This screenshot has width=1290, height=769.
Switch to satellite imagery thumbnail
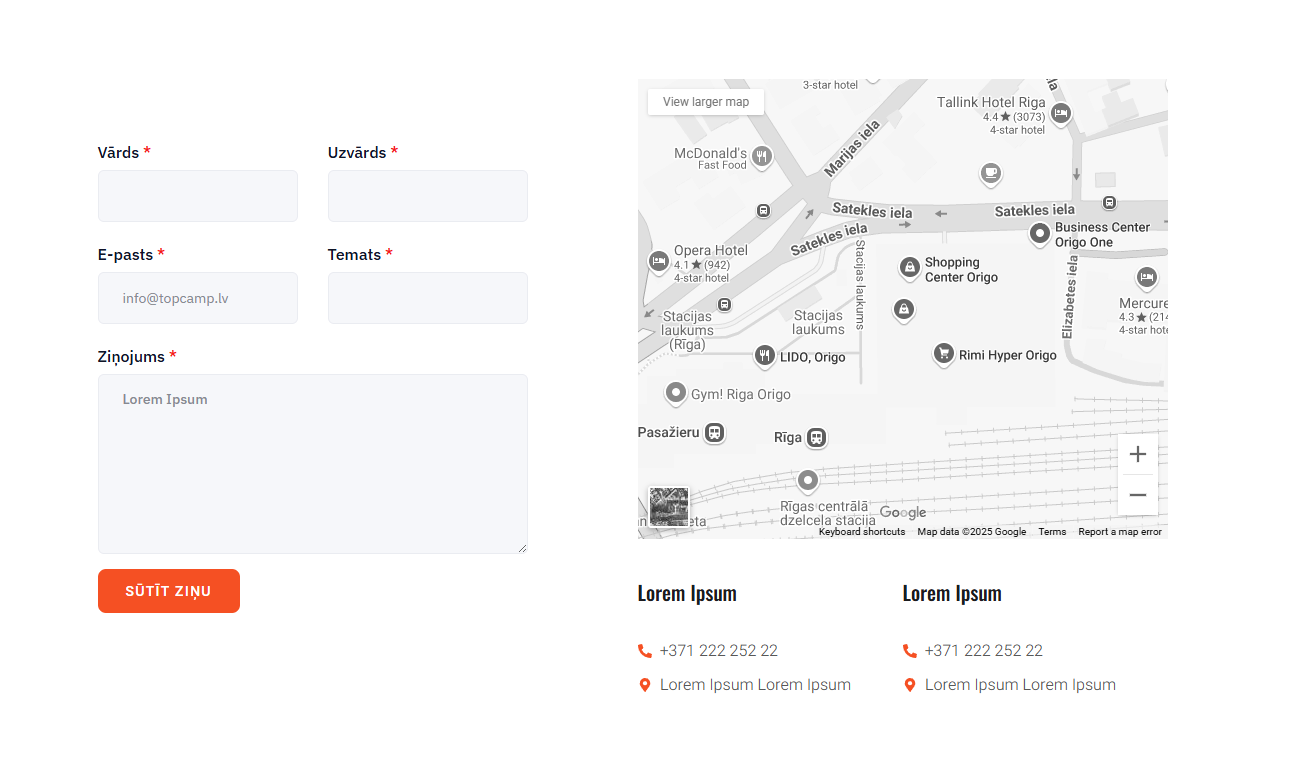pyautogui.click(x=668, y=506)
